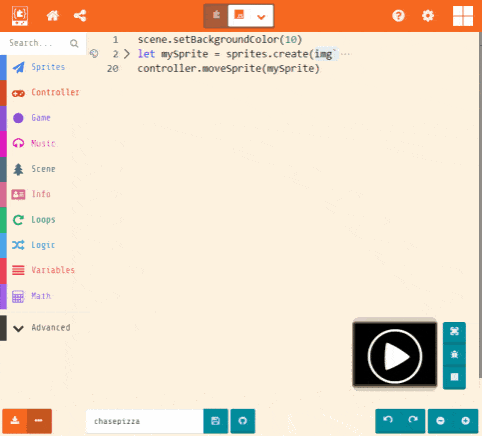Open the debugger bug icon

454,354
